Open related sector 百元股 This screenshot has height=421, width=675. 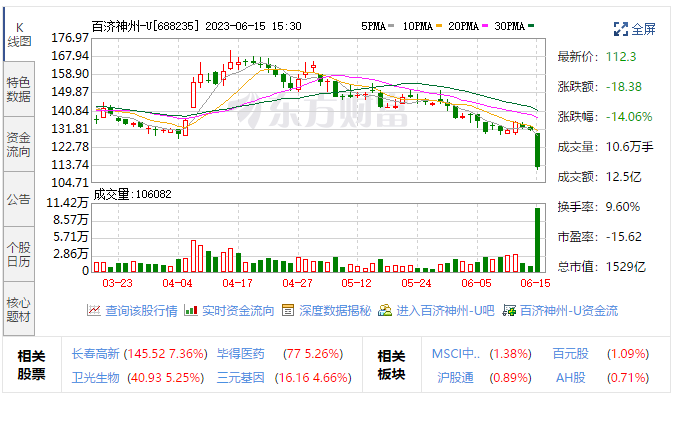(x=570, y=354)
